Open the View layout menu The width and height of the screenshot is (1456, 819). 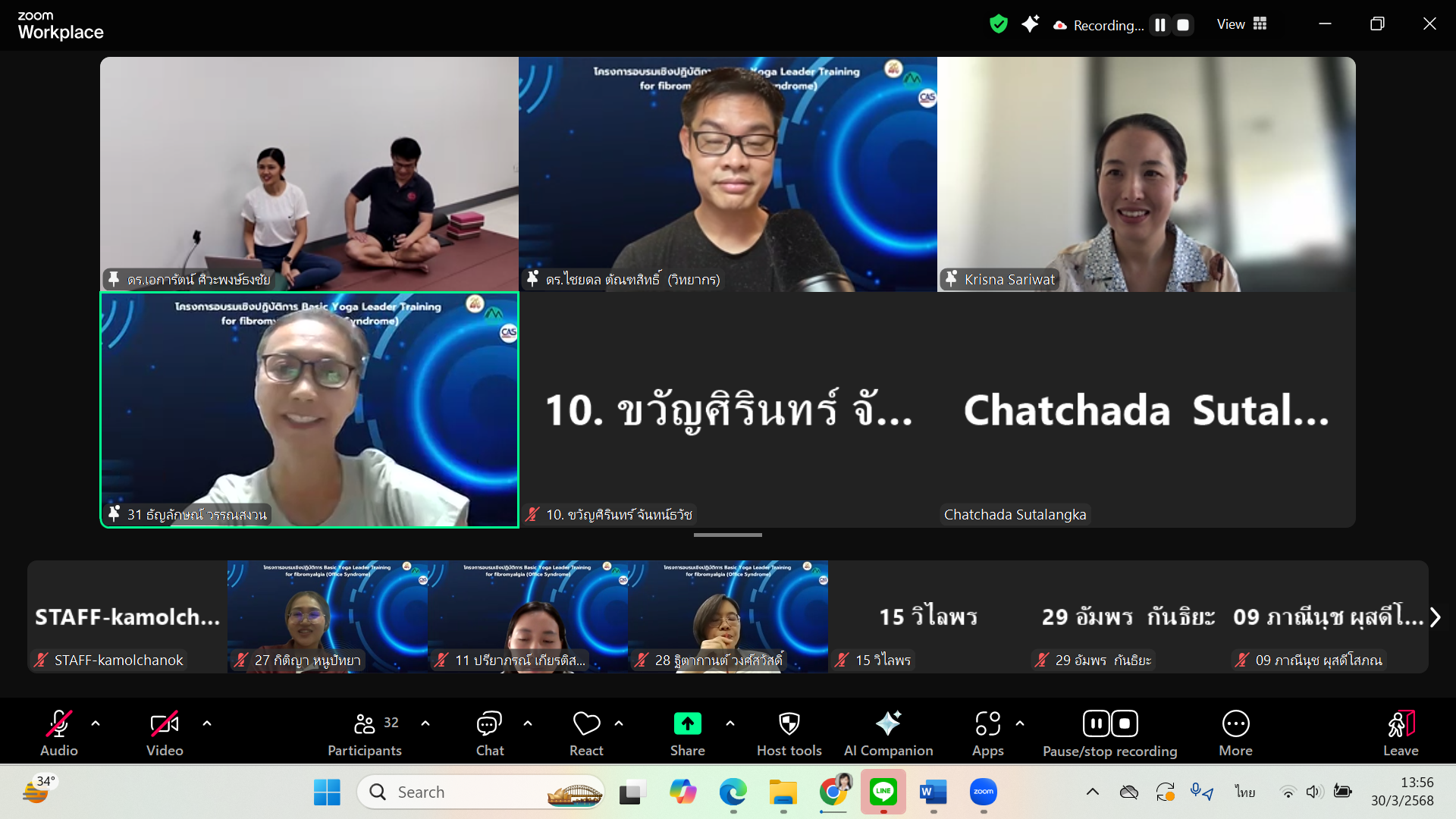pos(1241,24)
